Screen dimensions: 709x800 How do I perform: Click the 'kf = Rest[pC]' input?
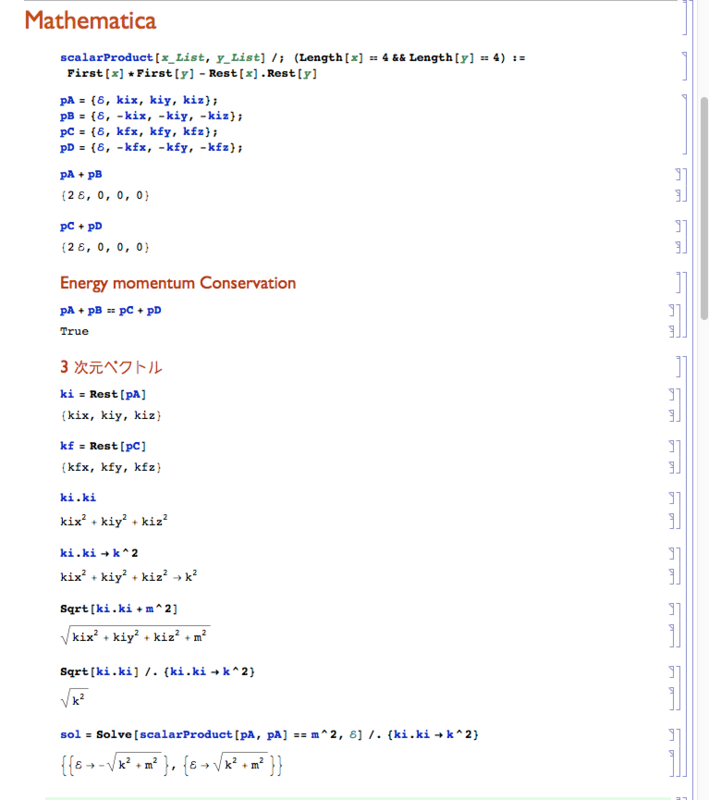pyautogui.click(x=103, y=446)
